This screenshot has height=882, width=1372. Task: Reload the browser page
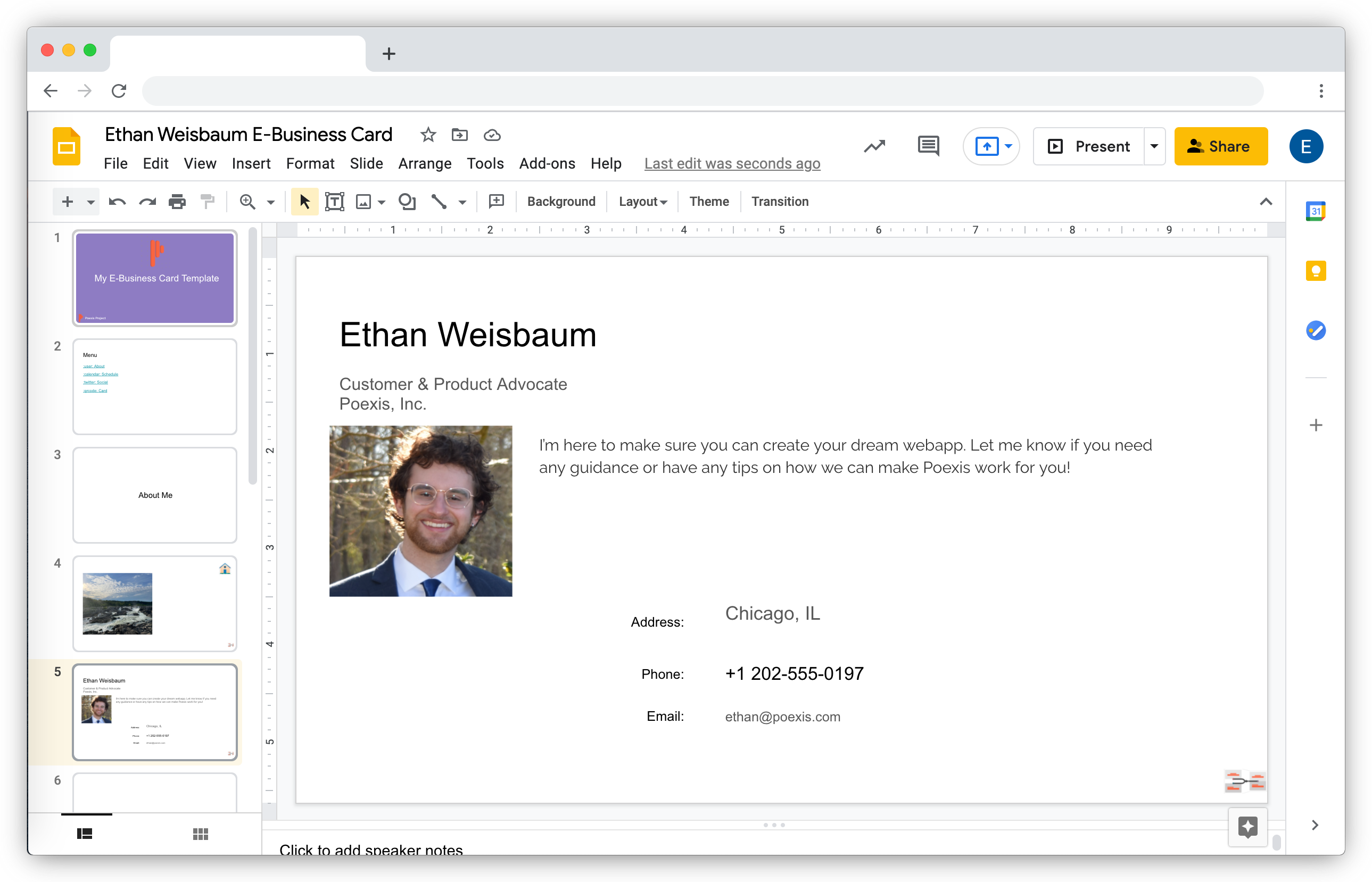tap(119, 90)
